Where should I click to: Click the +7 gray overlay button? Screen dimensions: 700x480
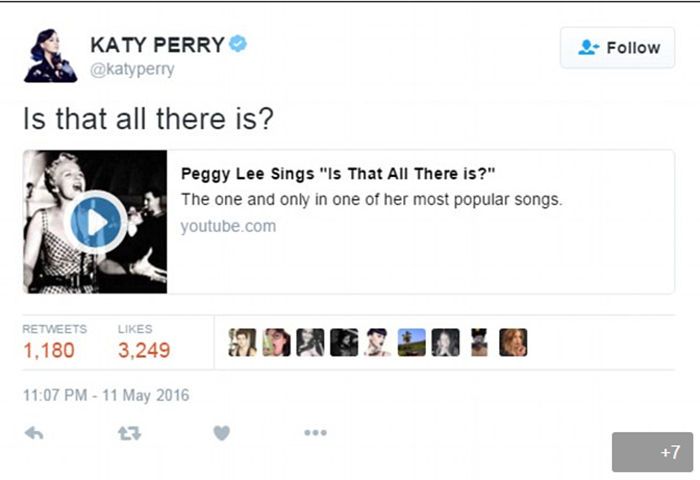click(x=651, y=452)
